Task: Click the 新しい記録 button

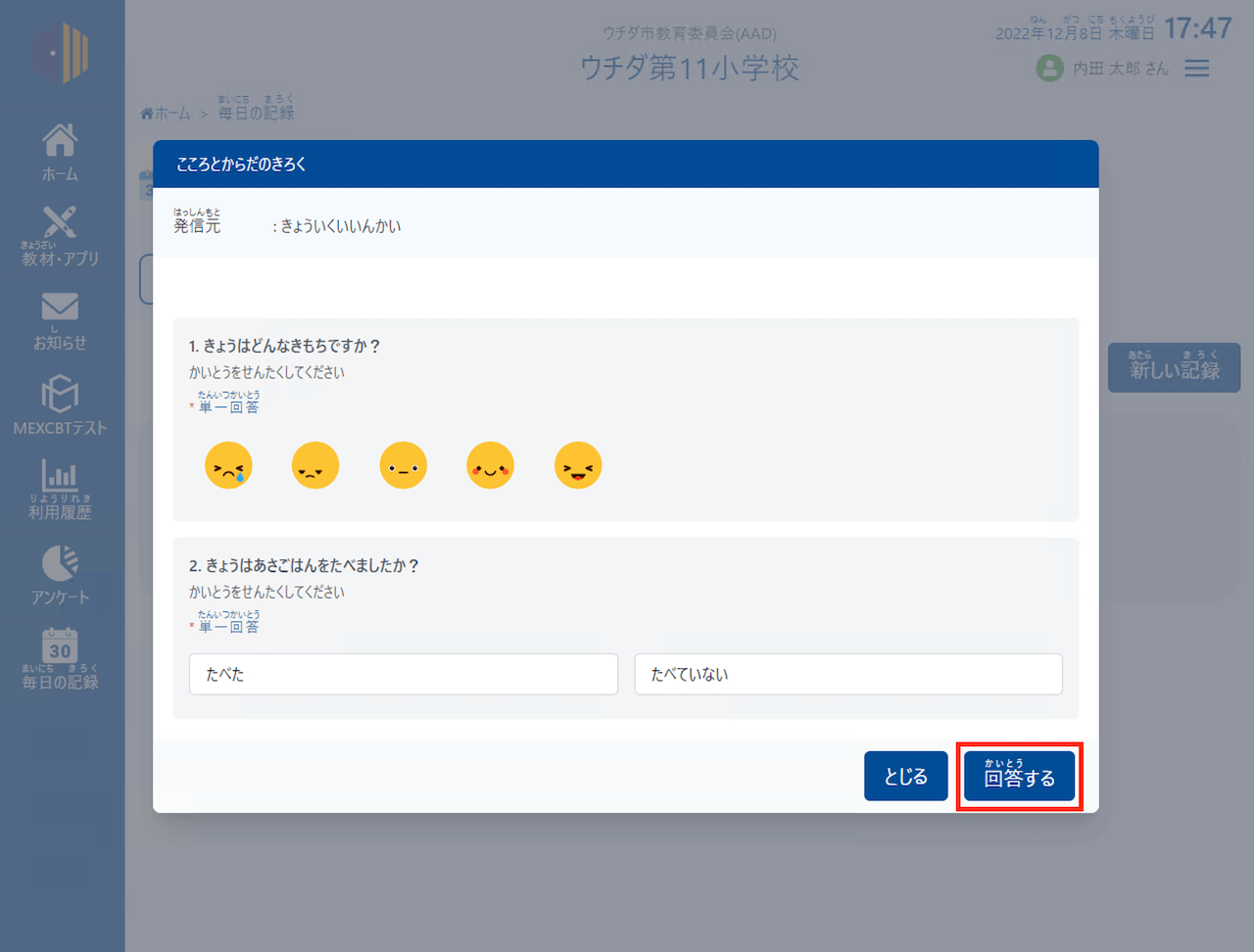Action: coord(1174,368)
